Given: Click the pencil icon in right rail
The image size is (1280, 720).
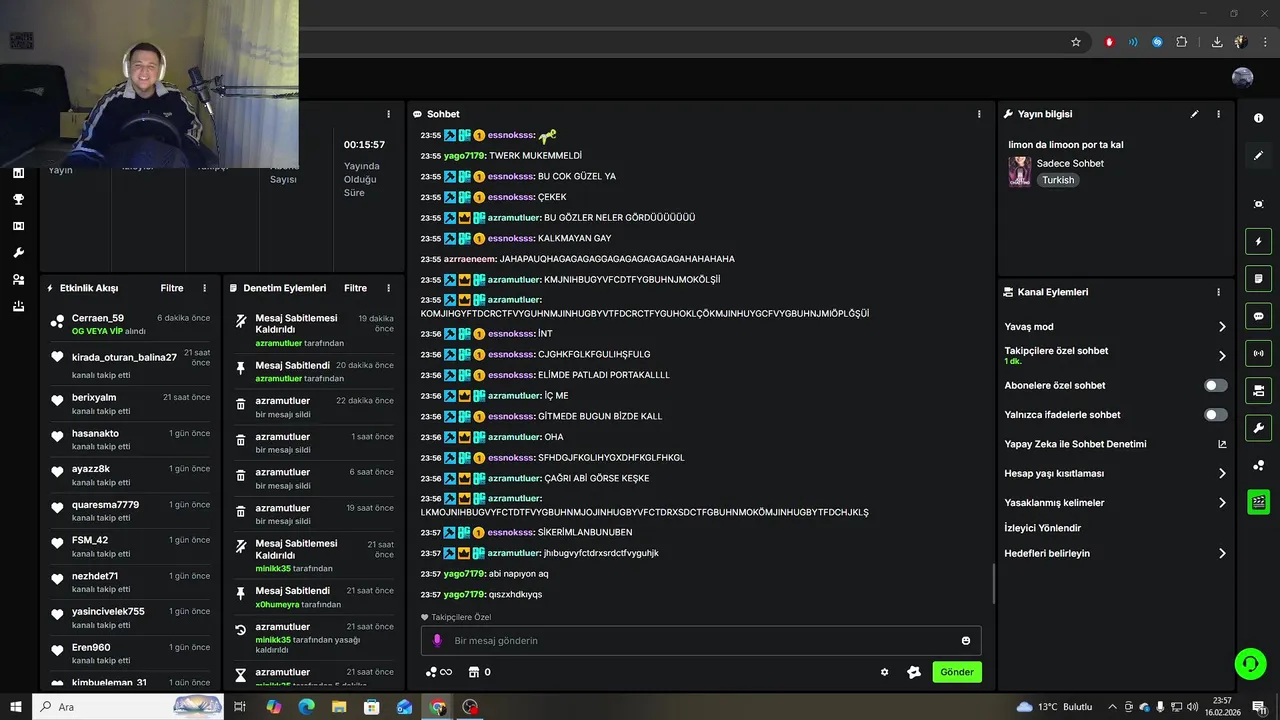Looking at the screenshot, I should [1258, 155].
